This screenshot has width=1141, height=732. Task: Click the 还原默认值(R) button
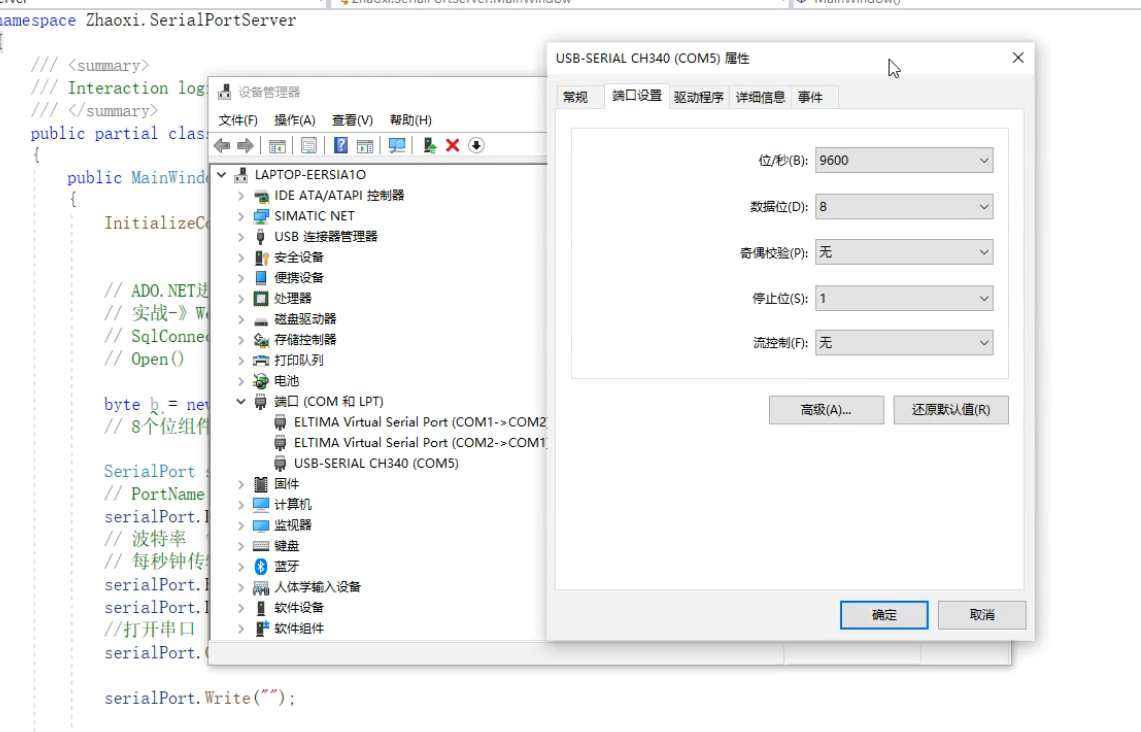(950, 409)
